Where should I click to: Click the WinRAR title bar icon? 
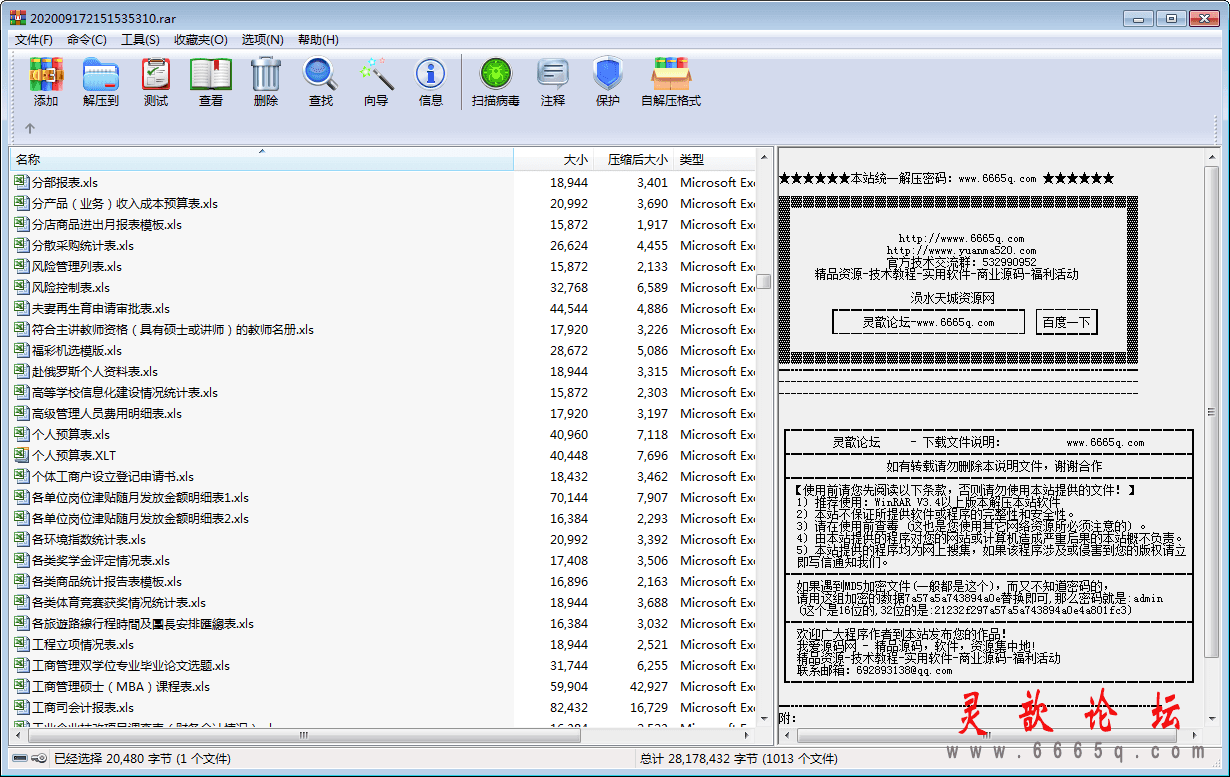pyautogui.click(x=18, y=17)
